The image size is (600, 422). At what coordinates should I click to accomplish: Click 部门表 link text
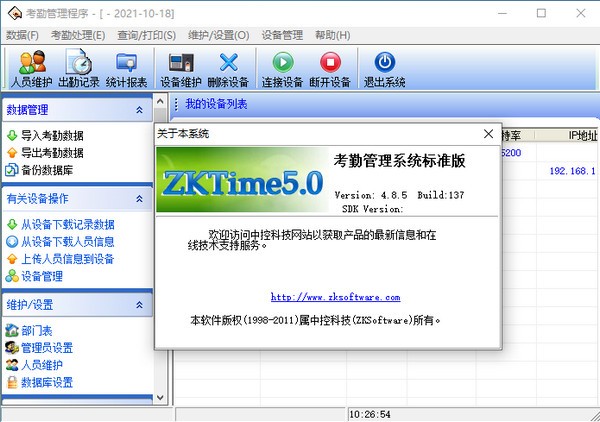point(37,331)
